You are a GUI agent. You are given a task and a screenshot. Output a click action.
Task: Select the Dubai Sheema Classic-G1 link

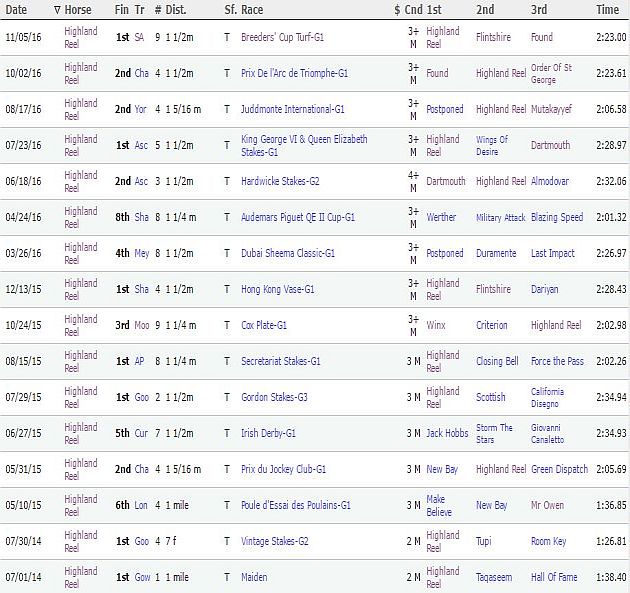click(x=288, y=253)
